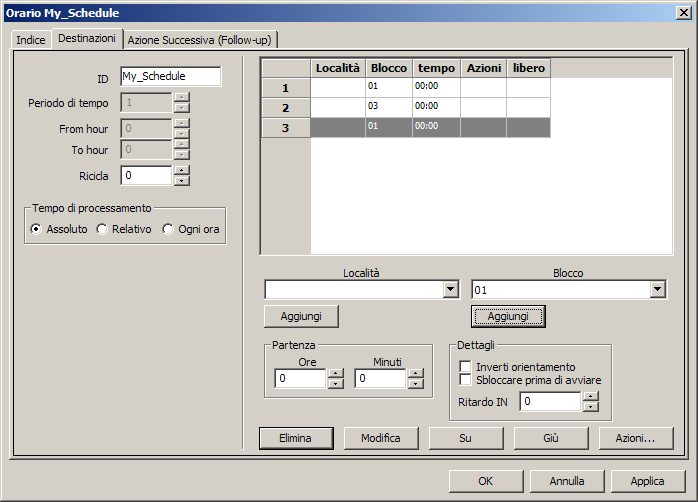
Task: Open the Azione Successiva (Follow-up) tab
Action: [x=200, y=39]
